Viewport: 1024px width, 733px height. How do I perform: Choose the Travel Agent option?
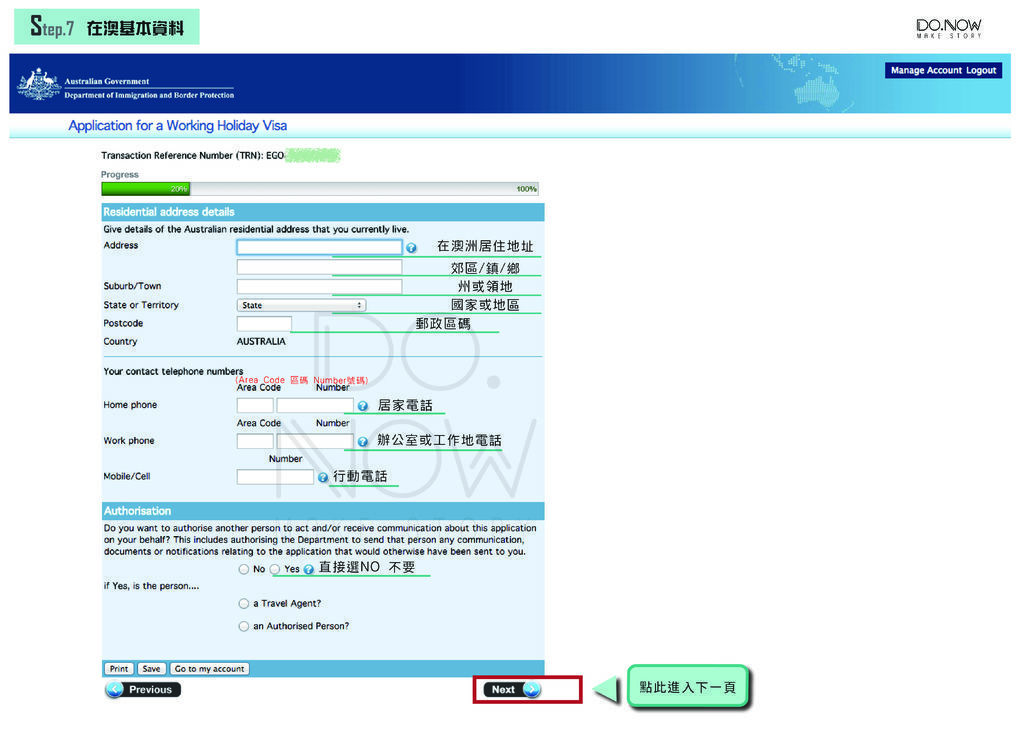coord(244,604)
